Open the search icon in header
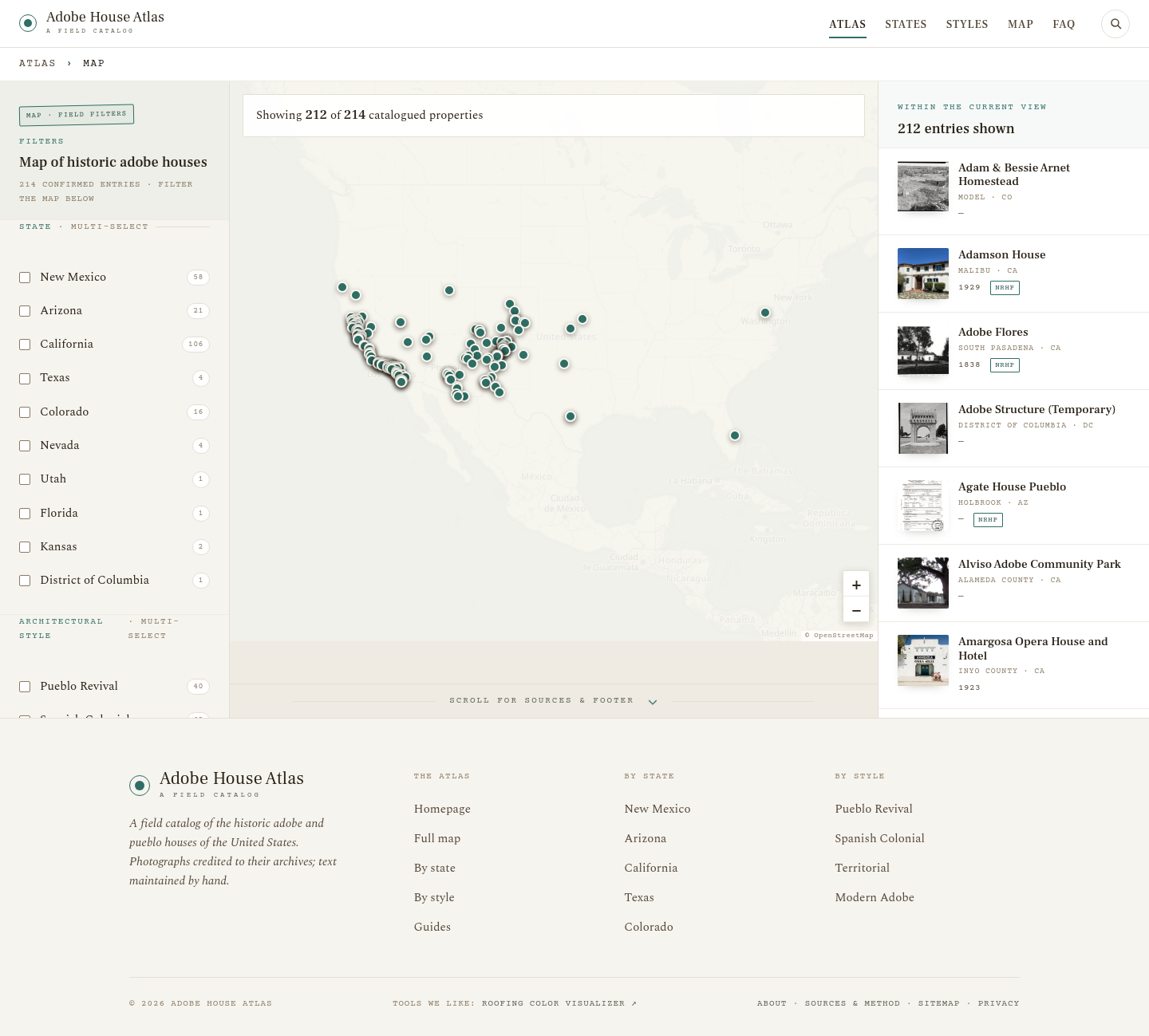The height and width of the screenshot is (1036, 1149). (x=1115, y=24)
